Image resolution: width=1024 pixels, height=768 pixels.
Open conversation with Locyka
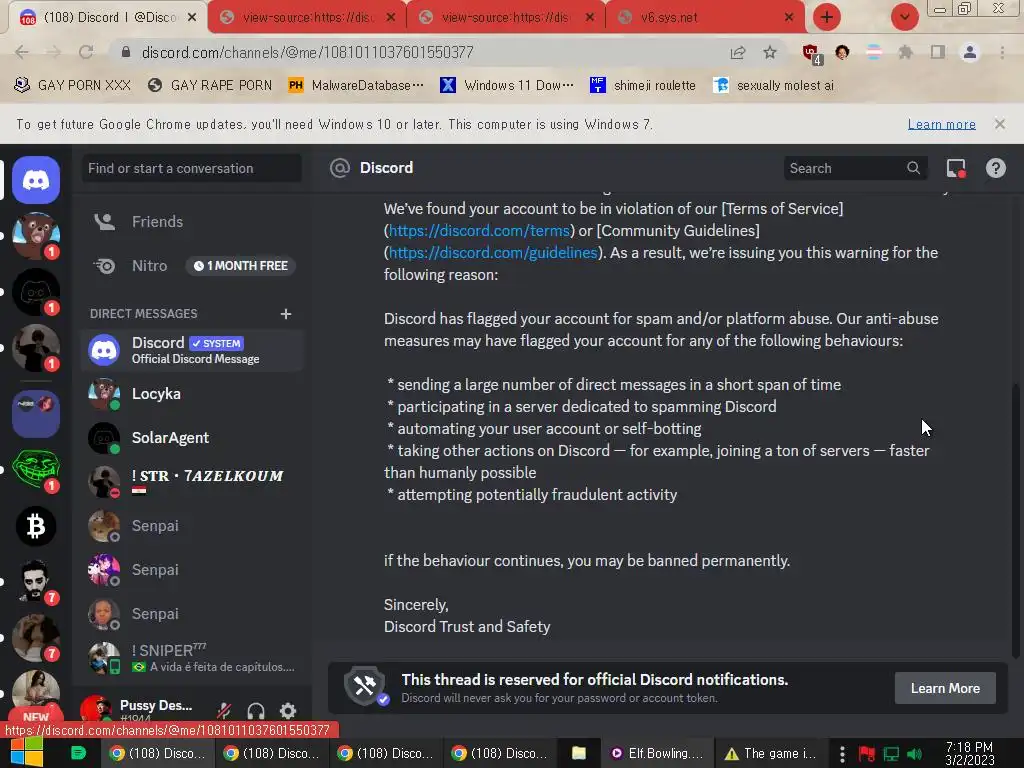(192, 394)
